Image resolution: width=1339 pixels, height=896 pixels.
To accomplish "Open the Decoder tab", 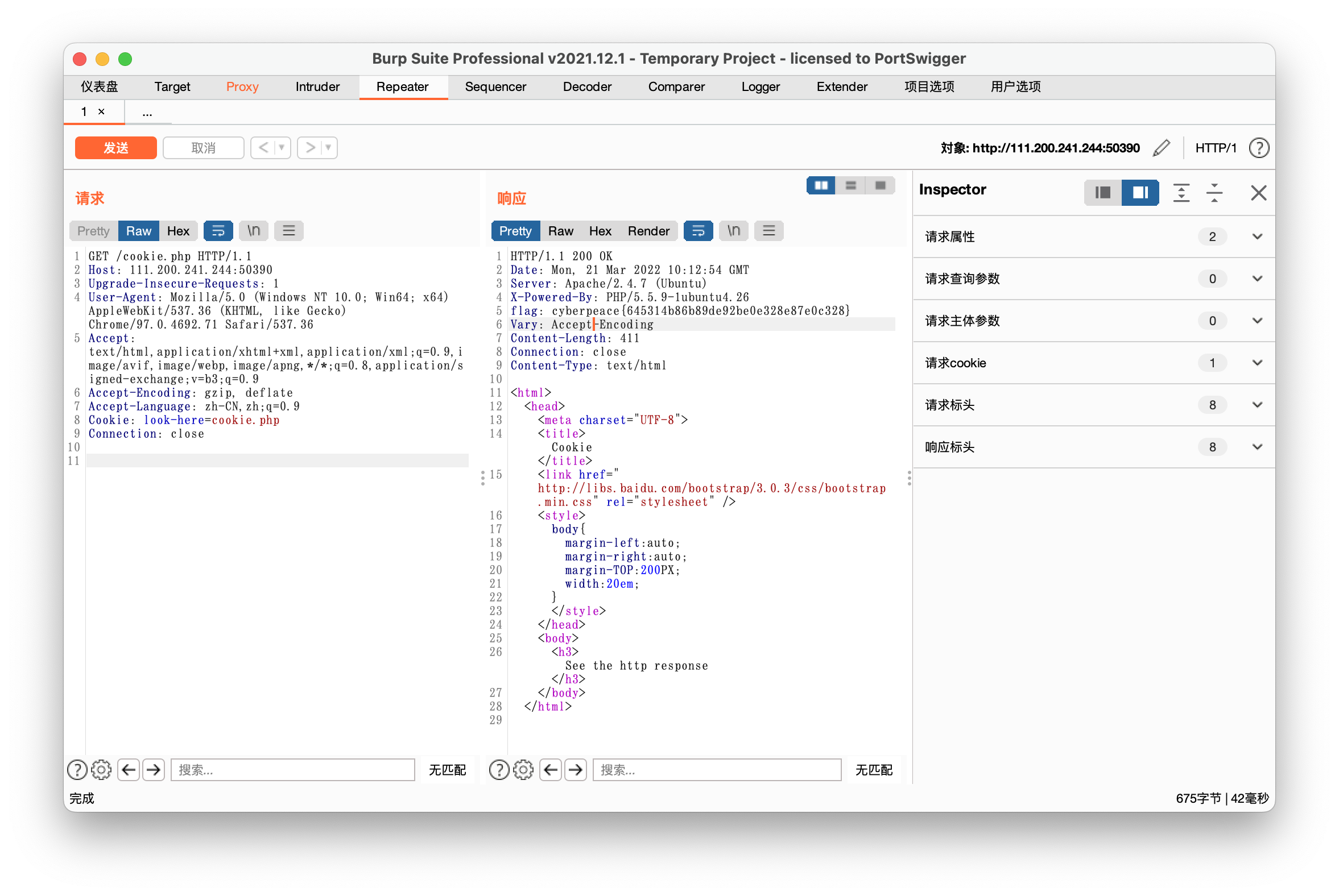I will (587, 87).
